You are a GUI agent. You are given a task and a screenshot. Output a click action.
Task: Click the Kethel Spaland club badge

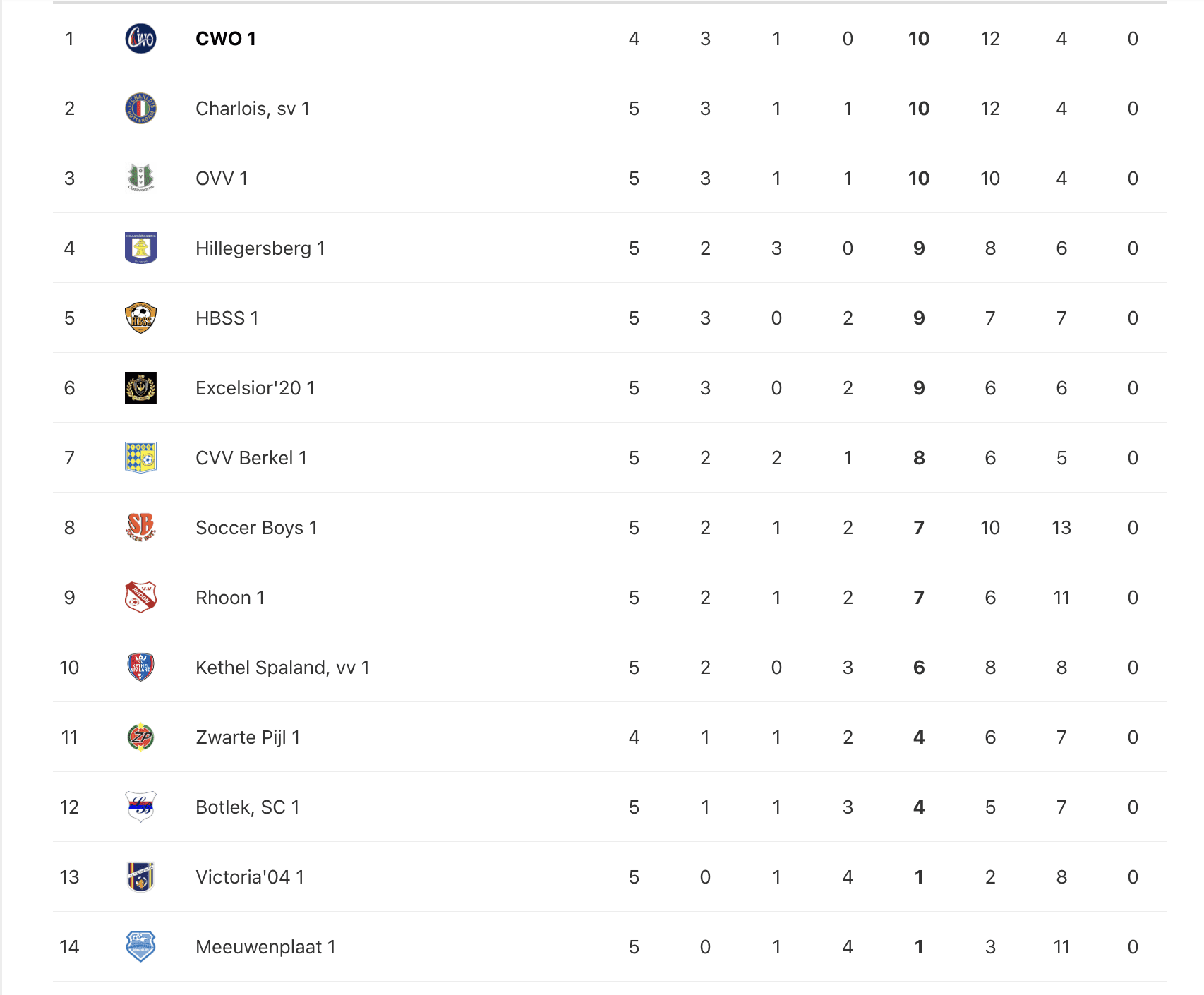pos(140,668)
